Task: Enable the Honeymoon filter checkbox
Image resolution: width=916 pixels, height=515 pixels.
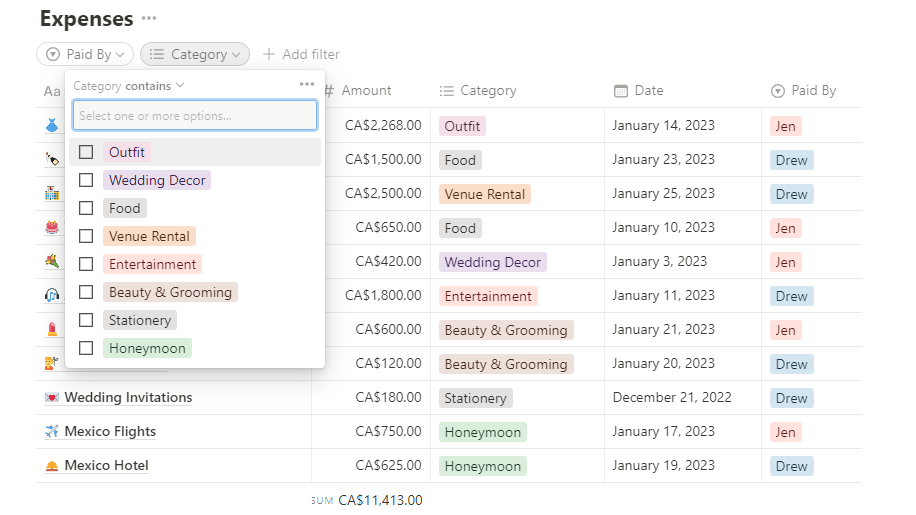Action: (x=86, y=348)
